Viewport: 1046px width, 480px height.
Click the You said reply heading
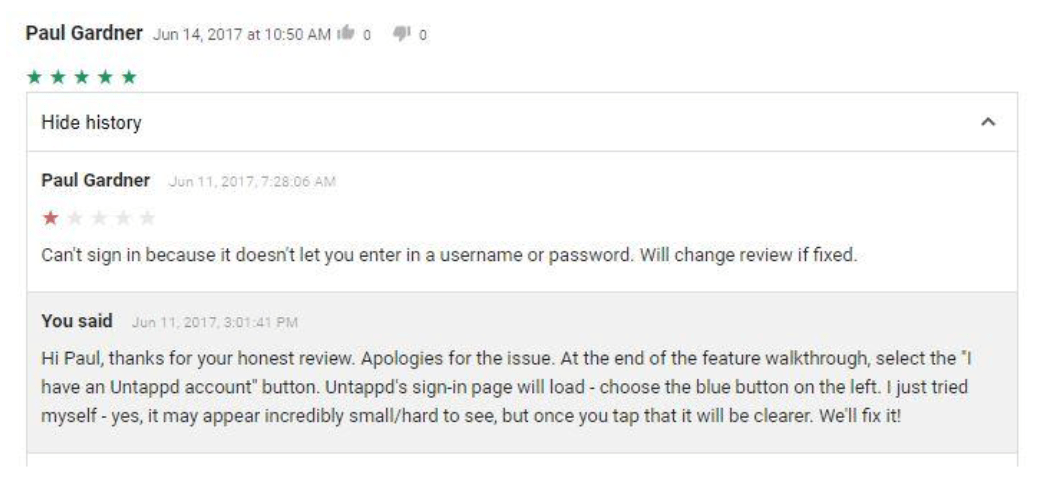(x=77, y=321)
